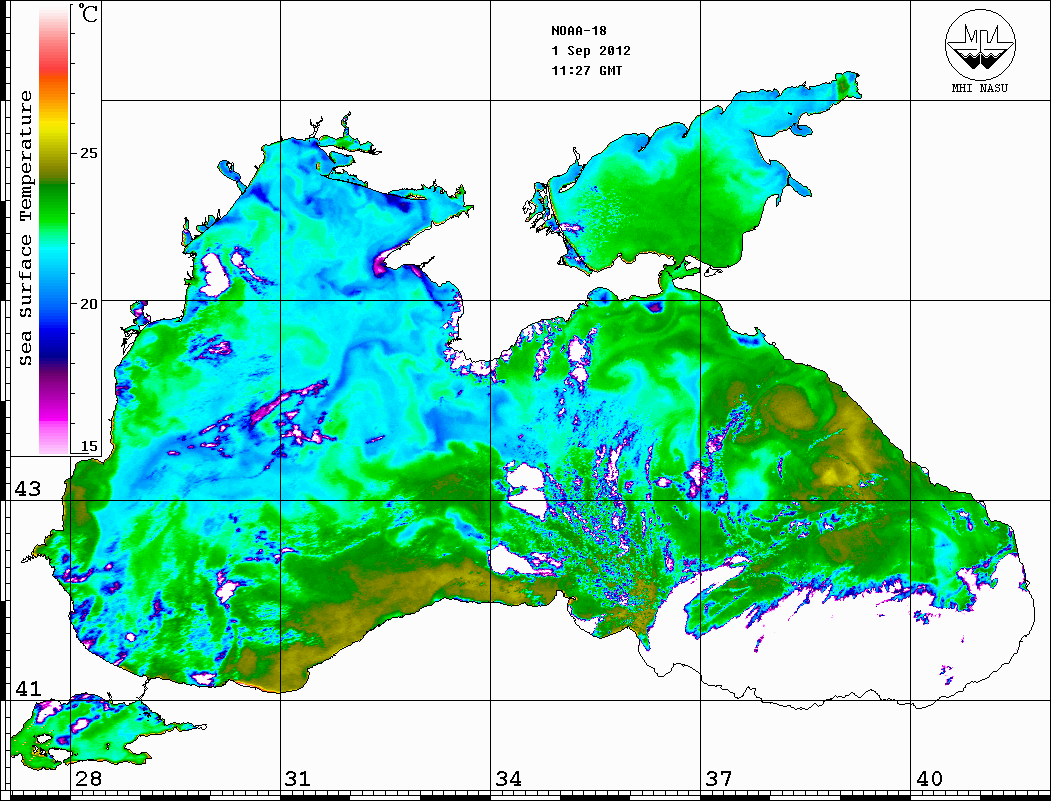Click the longitude label '37'
The width and height of the screenshot is (1051, 801).
(719, 779)
